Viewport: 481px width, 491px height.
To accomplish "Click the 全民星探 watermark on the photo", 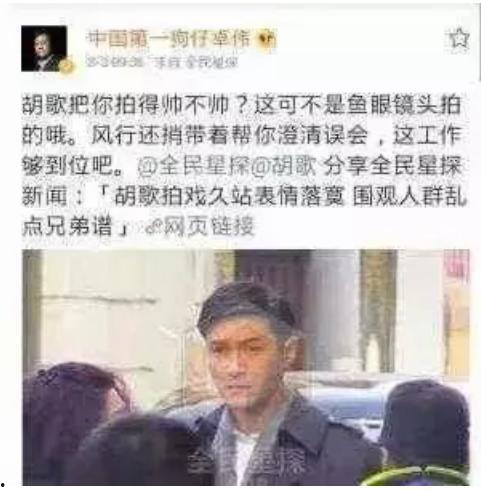I will 246,461.
